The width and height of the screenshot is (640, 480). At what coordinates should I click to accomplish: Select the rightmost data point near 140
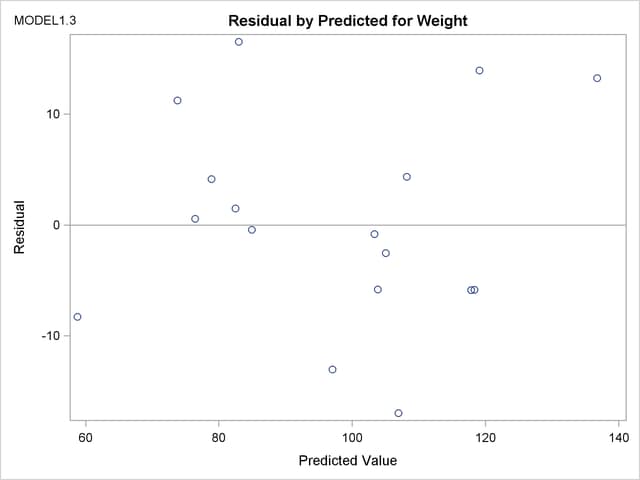click(597, 78)
